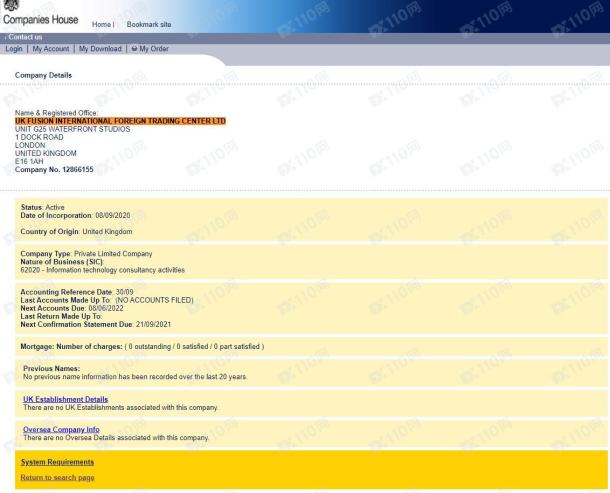The height and width of the screenshot is (493, 610).
Task: Click SIC 62020 Information technology consultancy line
Action: (103, 270)
